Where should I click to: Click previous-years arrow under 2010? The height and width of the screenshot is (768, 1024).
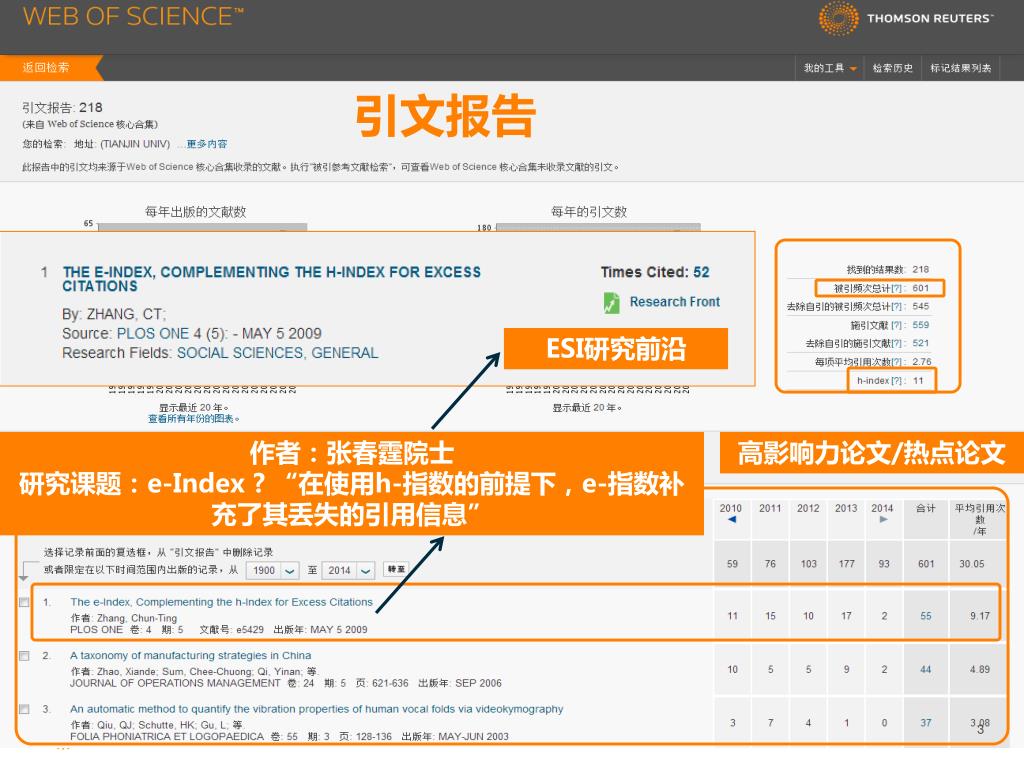point(732,520)
